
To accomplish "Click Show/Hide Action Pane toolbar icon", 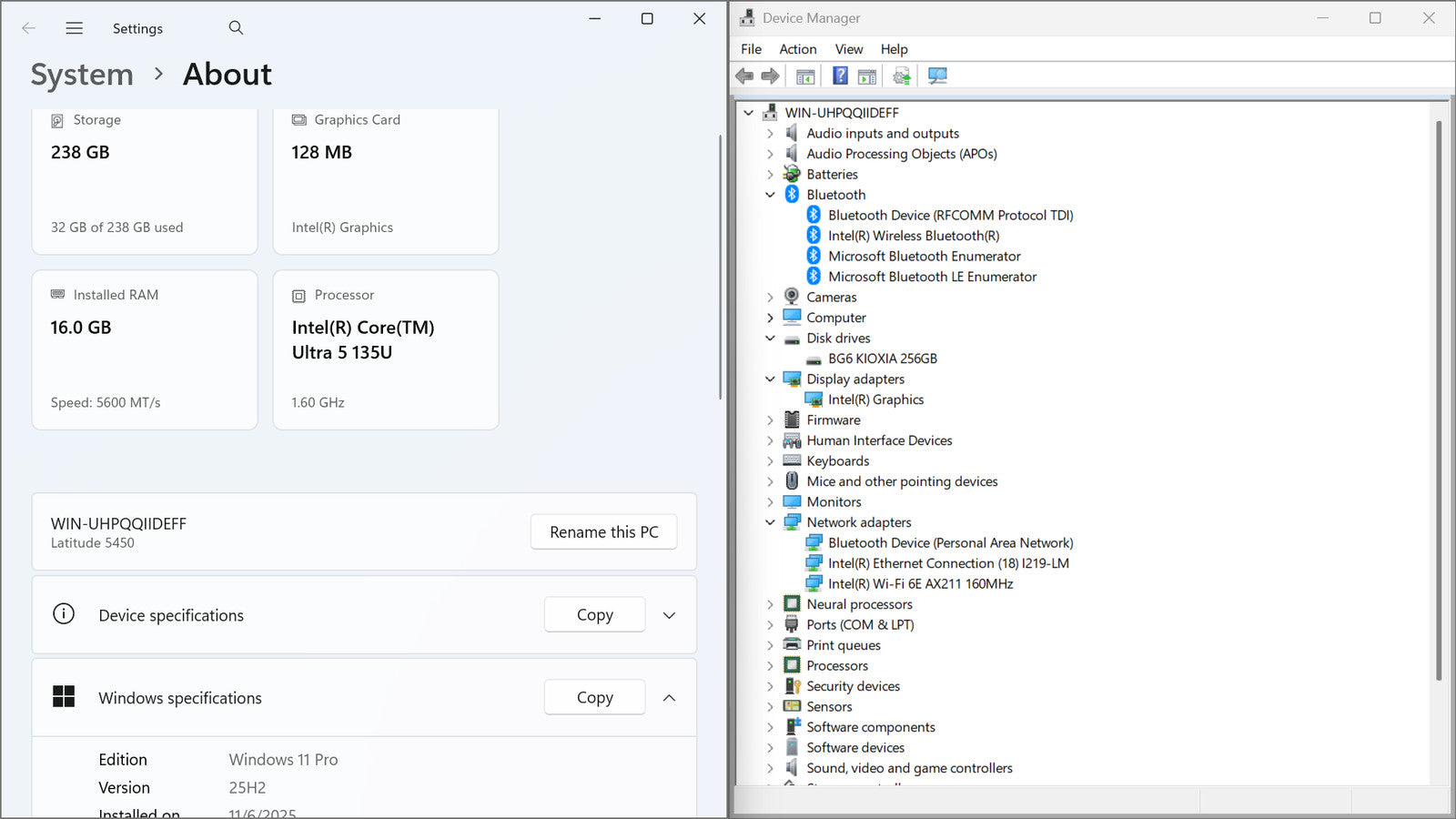I will [867, 76].
